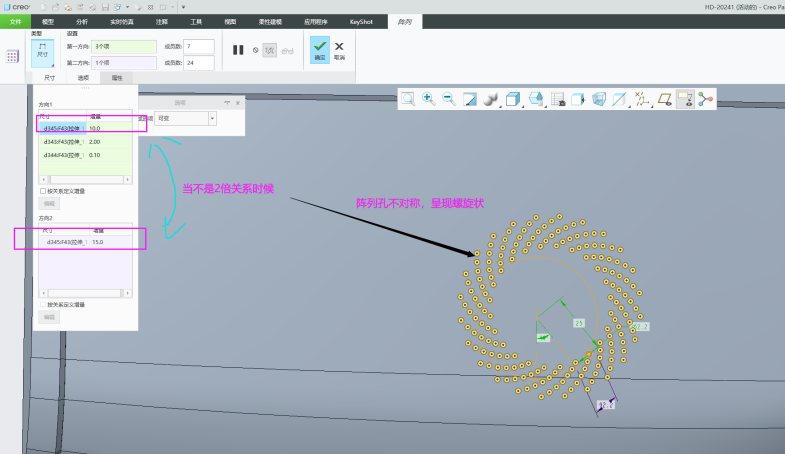
Task: Open the 可变 regeneration option dropdown
Action: click(x=212, y=118)
